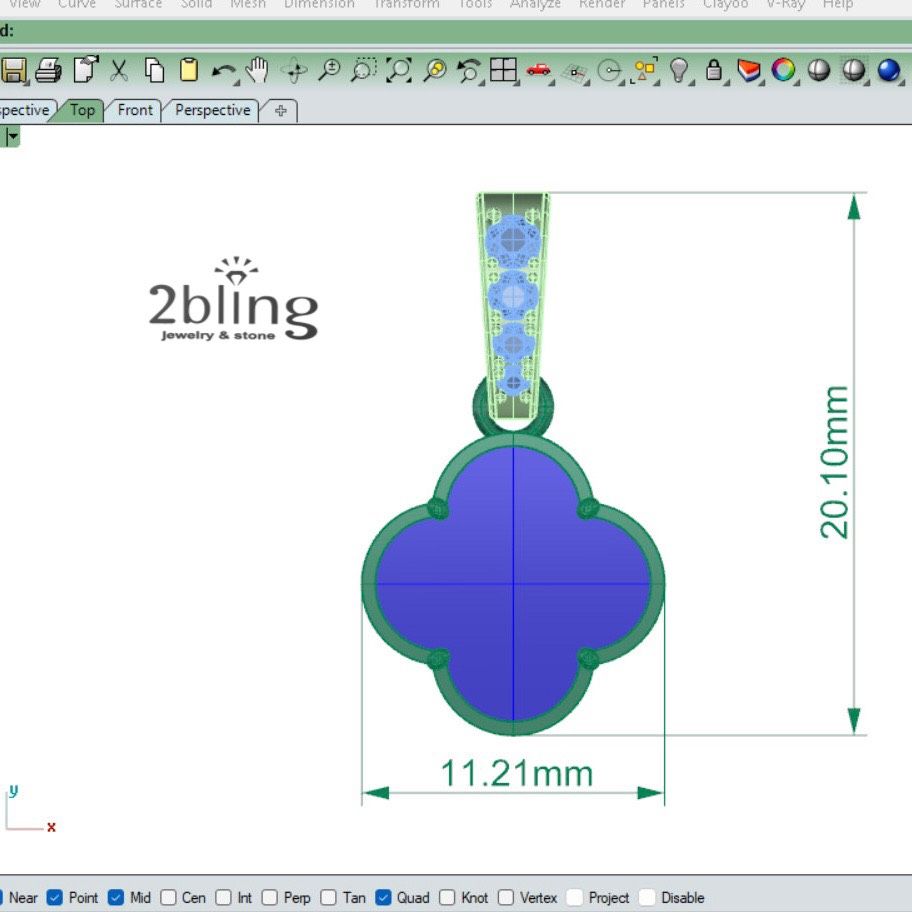Click the Zoom Extents icon
Screen dimensions: 912x912
399,70
